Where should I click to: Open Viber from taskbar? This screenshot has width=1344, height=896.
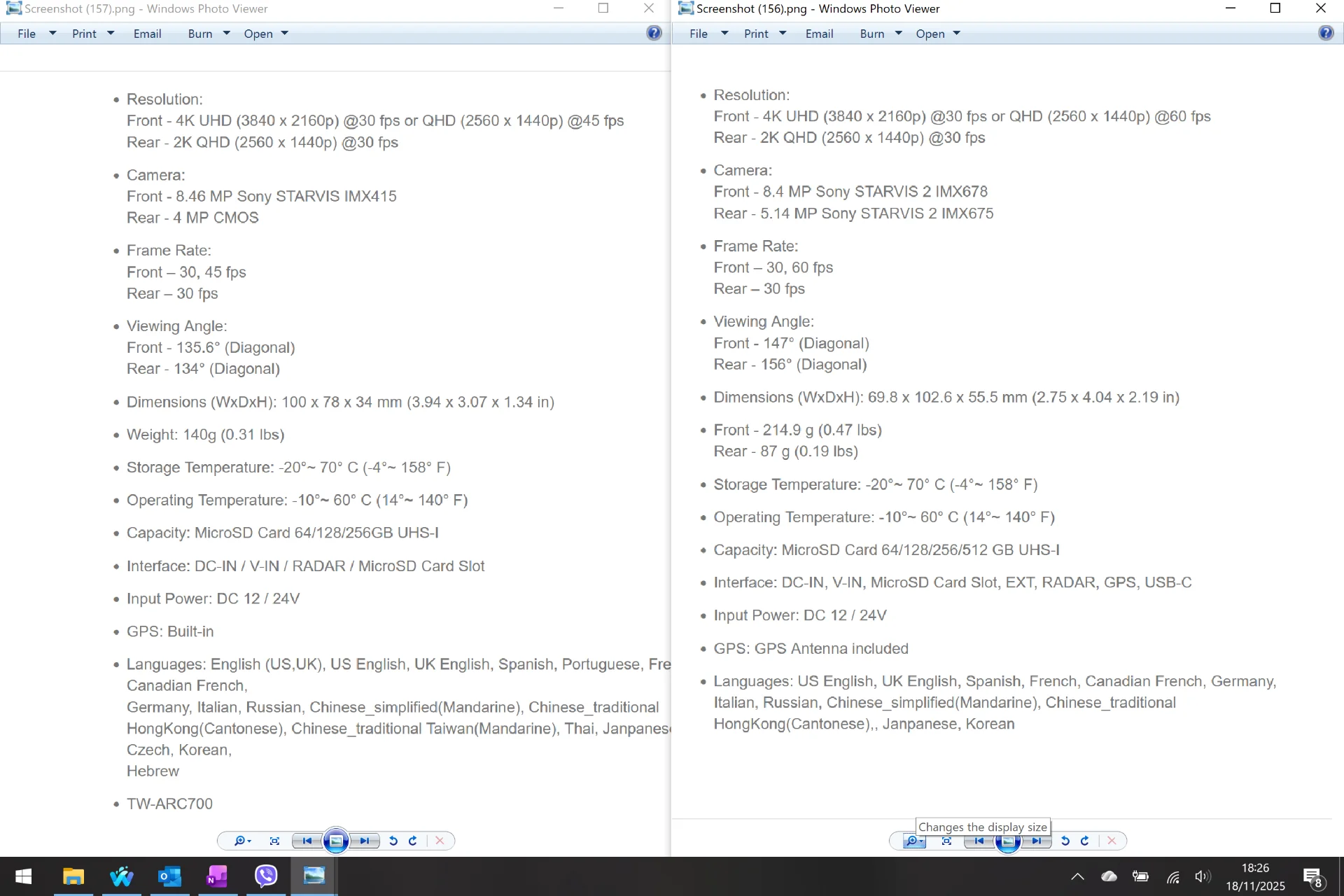click(x=266, y=876)
